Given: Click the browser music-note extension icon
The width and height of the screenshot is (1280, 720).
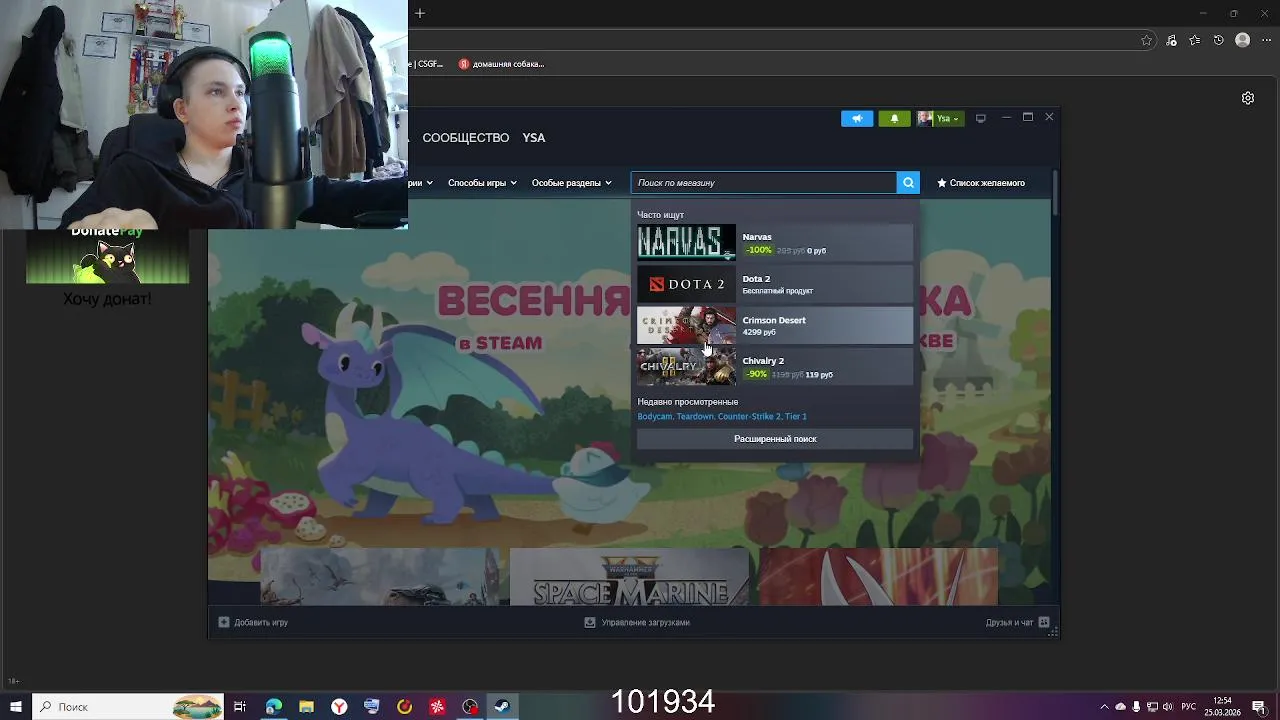Looking at the screenshot, I should click(x=1171, y=40).
